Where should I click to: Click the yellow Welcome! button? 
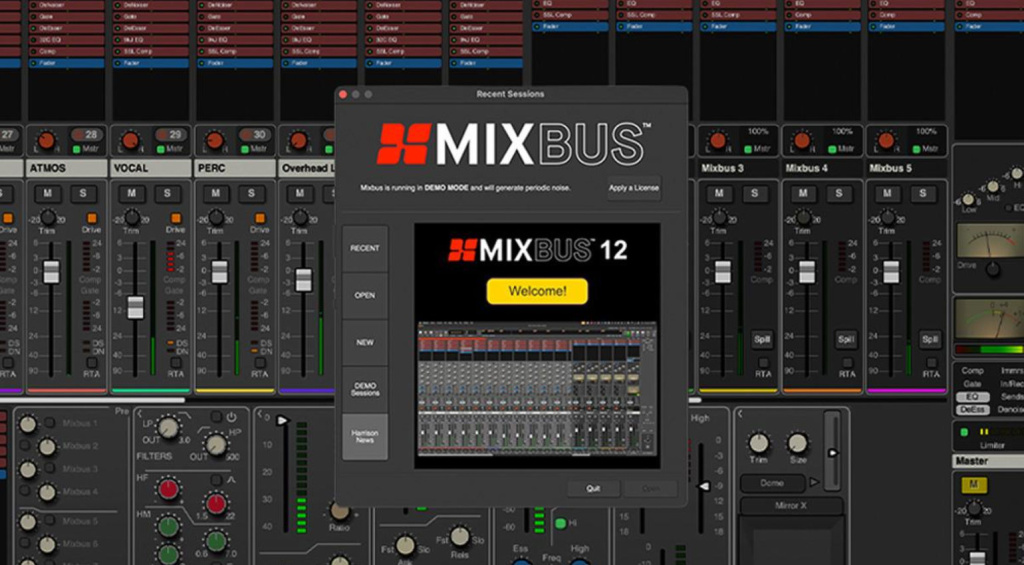537,291
